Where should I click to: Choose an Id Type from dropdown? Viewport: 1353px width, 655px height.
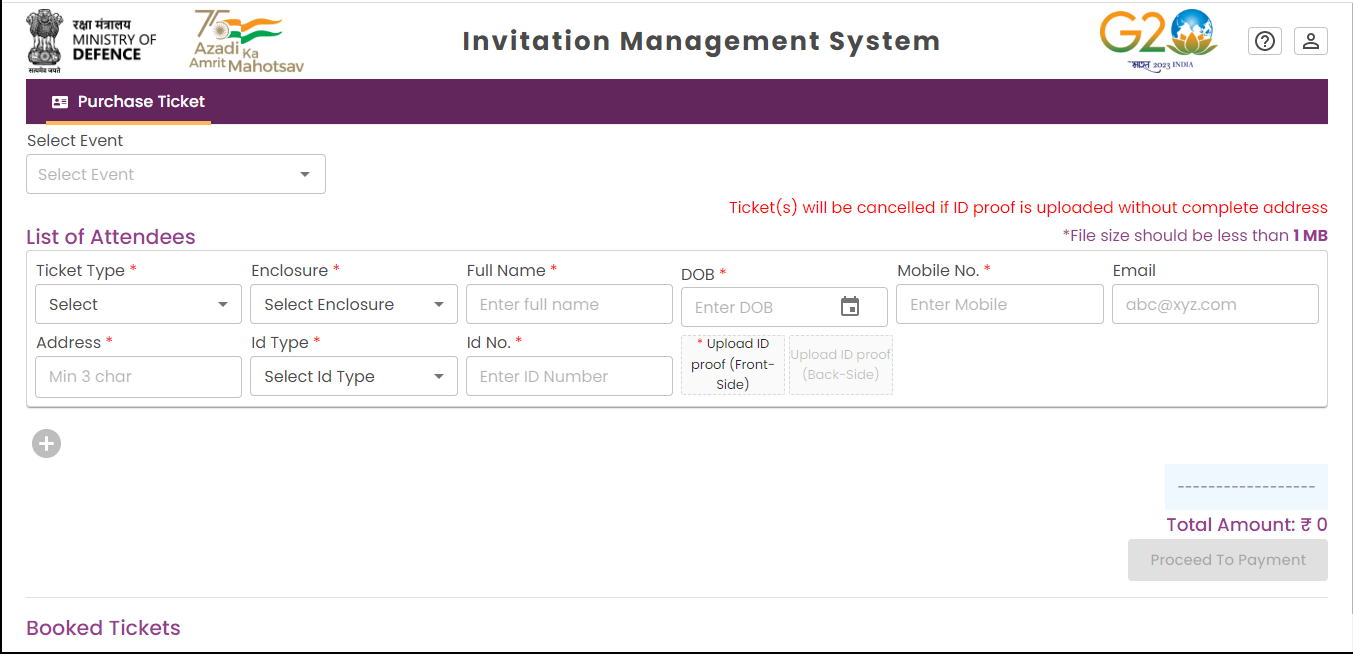pos(353,377)
